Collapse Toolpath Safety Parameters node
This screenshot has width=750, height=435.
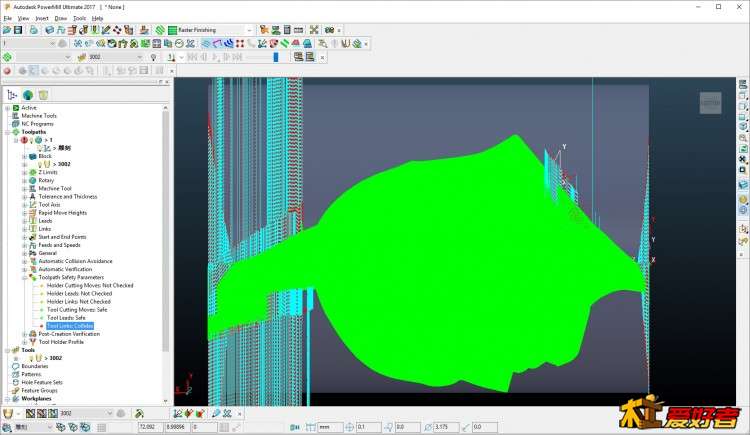click(x=24, y=278)
